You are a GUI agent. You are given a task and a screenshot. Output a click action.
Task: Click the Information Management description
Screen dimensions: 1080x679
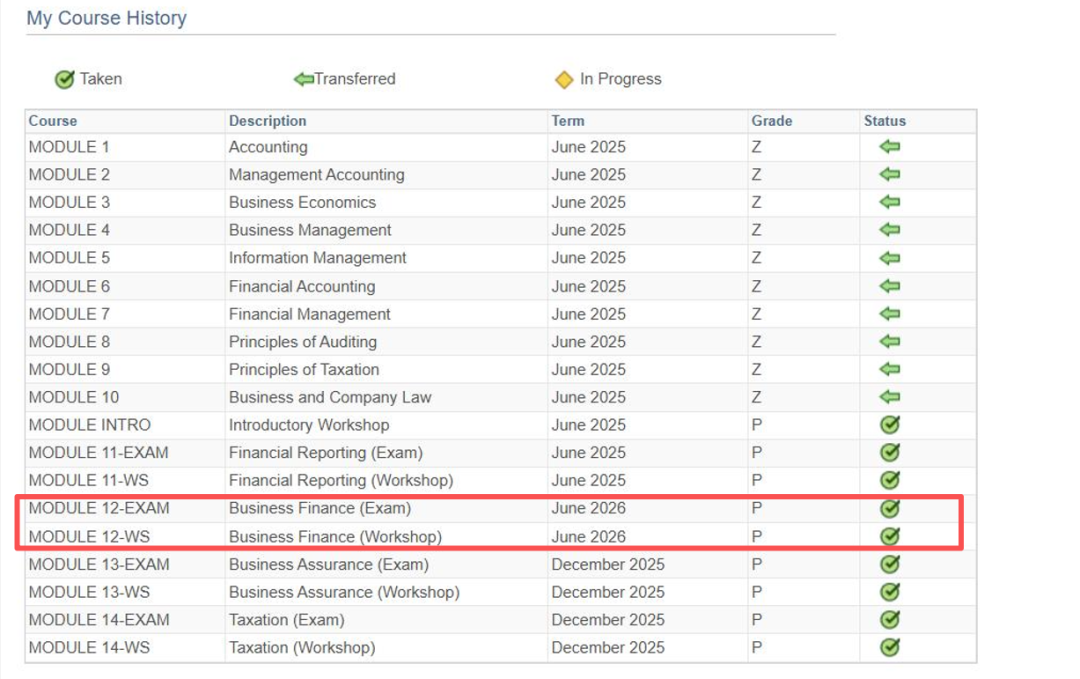[x=318, y=258]
